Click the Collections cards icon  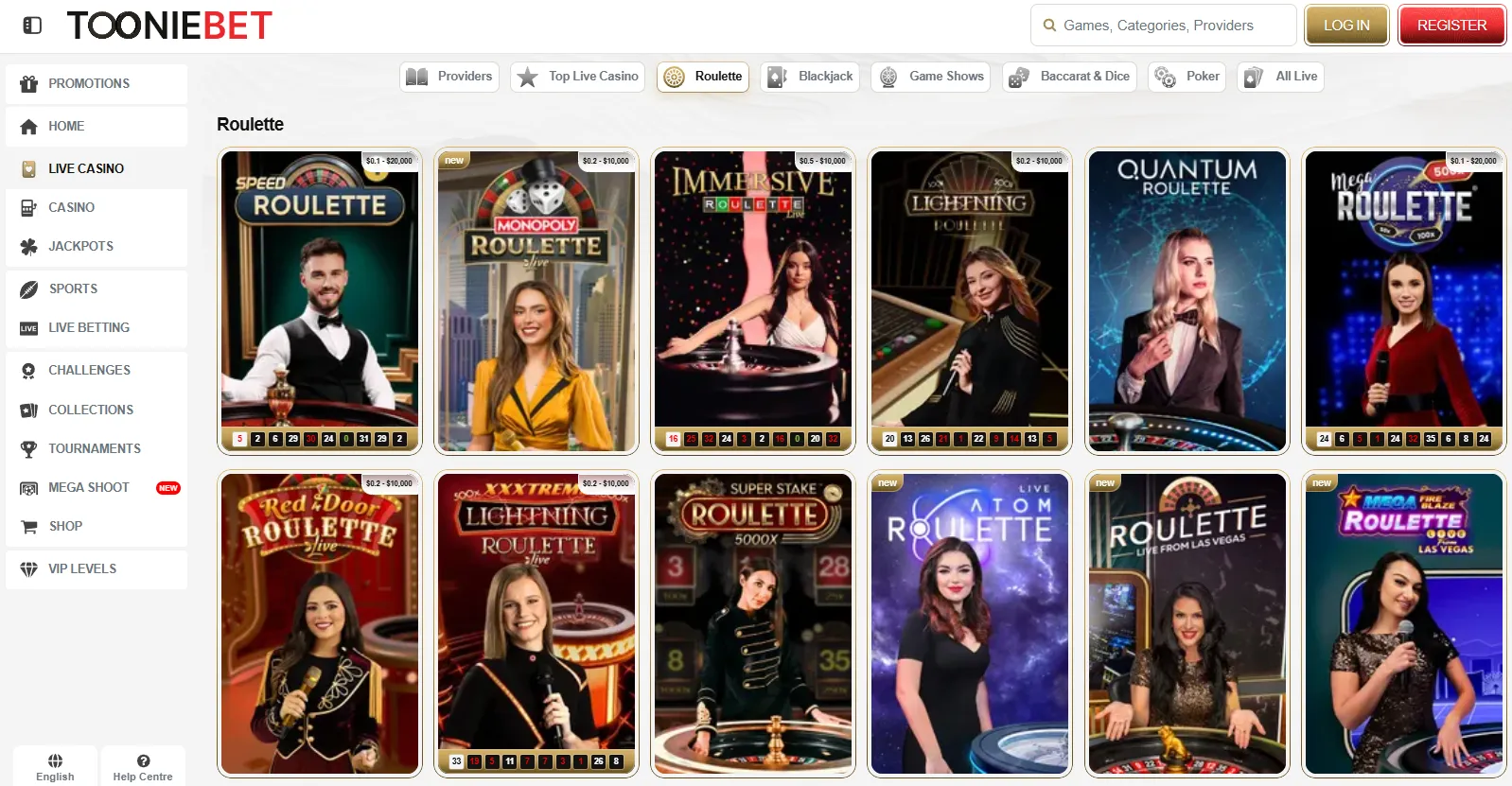(x=29, y=410)
